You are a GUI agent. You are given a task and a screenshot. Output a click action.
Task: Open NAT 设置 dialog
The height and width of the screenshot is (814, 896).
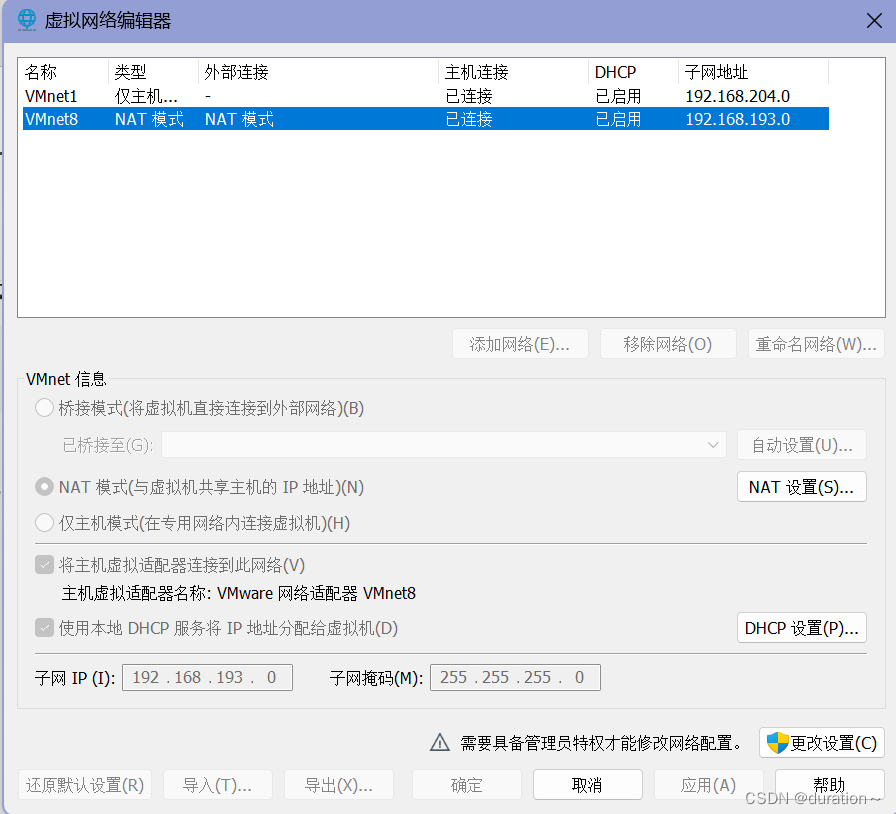coord(801,487)
